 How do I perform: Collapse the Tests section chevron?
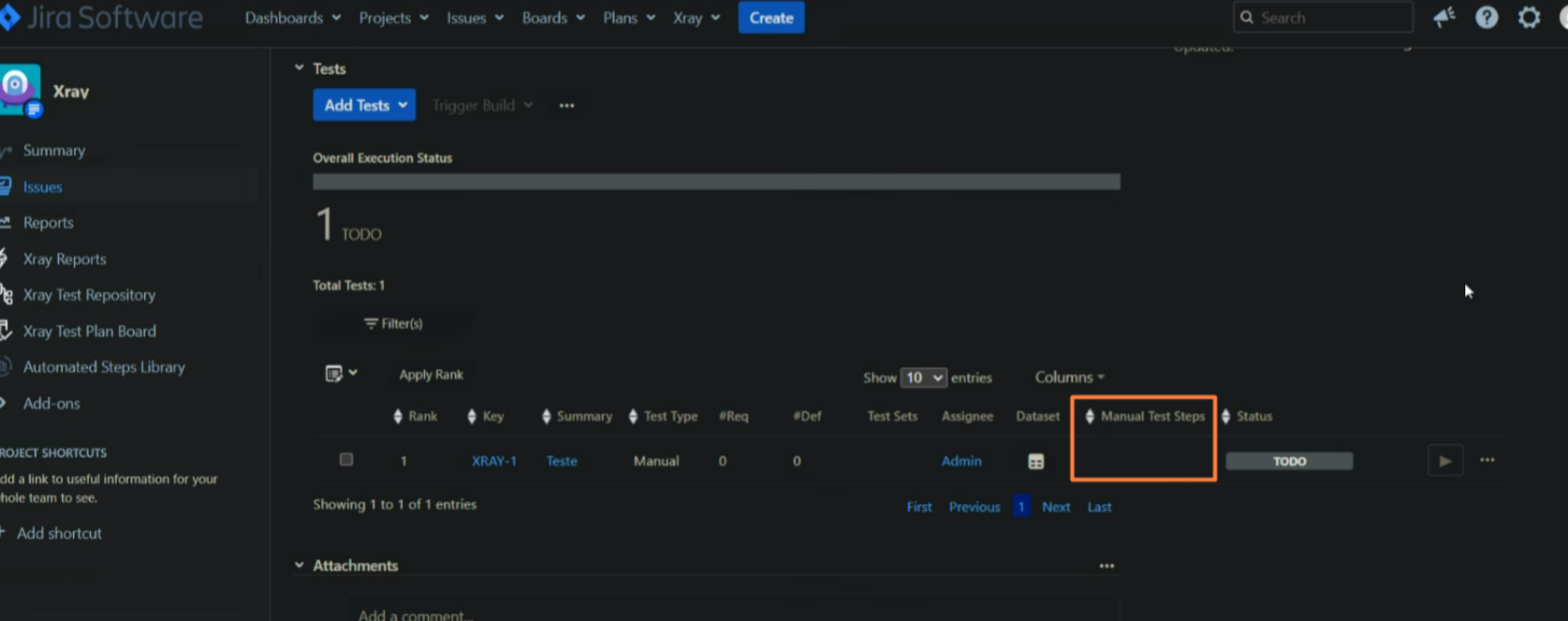[300, 68]
